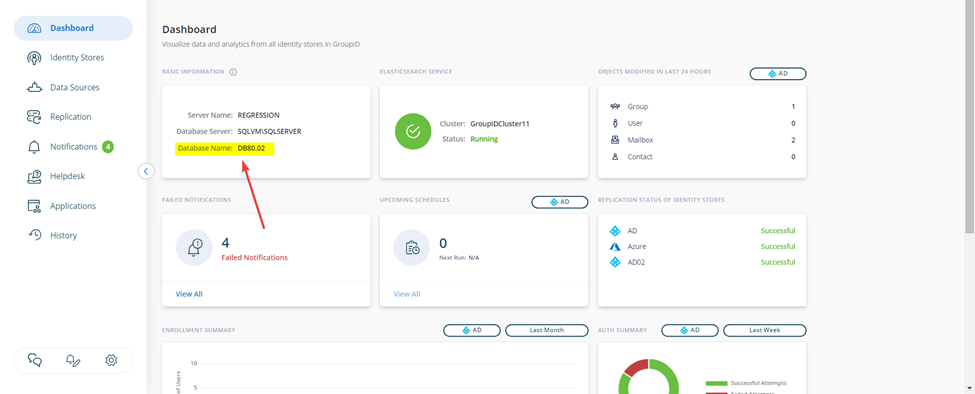The image size is (975, 394).
Task: Click the bell with pencil icon
Action: tap(73, 360)
